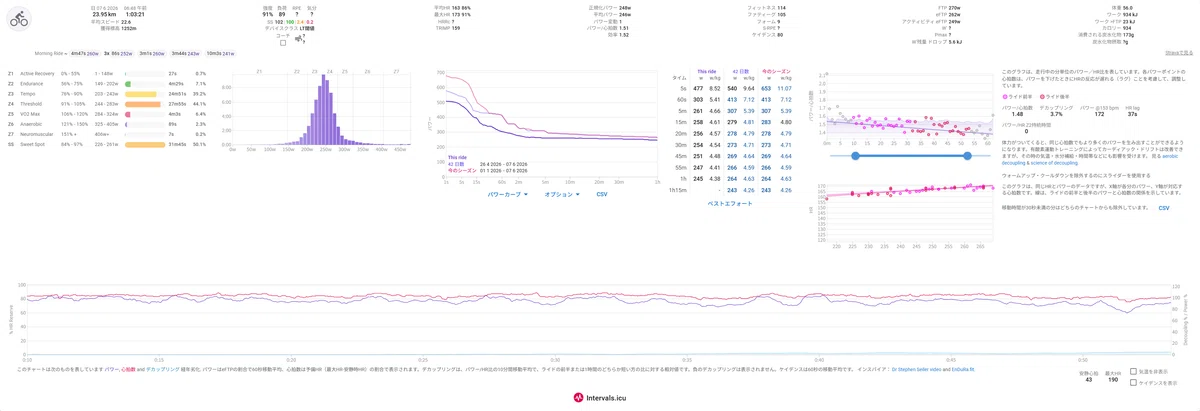
Task: Click the comment icon beside the coach checkbox
Action: pyautogui.click(x=298, y=39)
